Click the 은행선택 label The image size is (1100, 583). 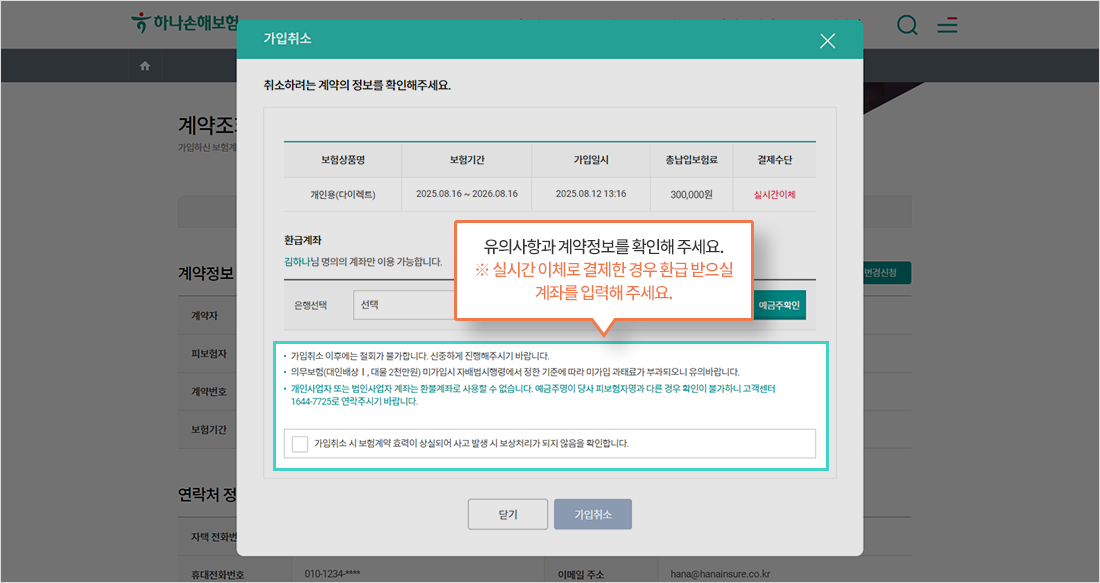(311, 306)
